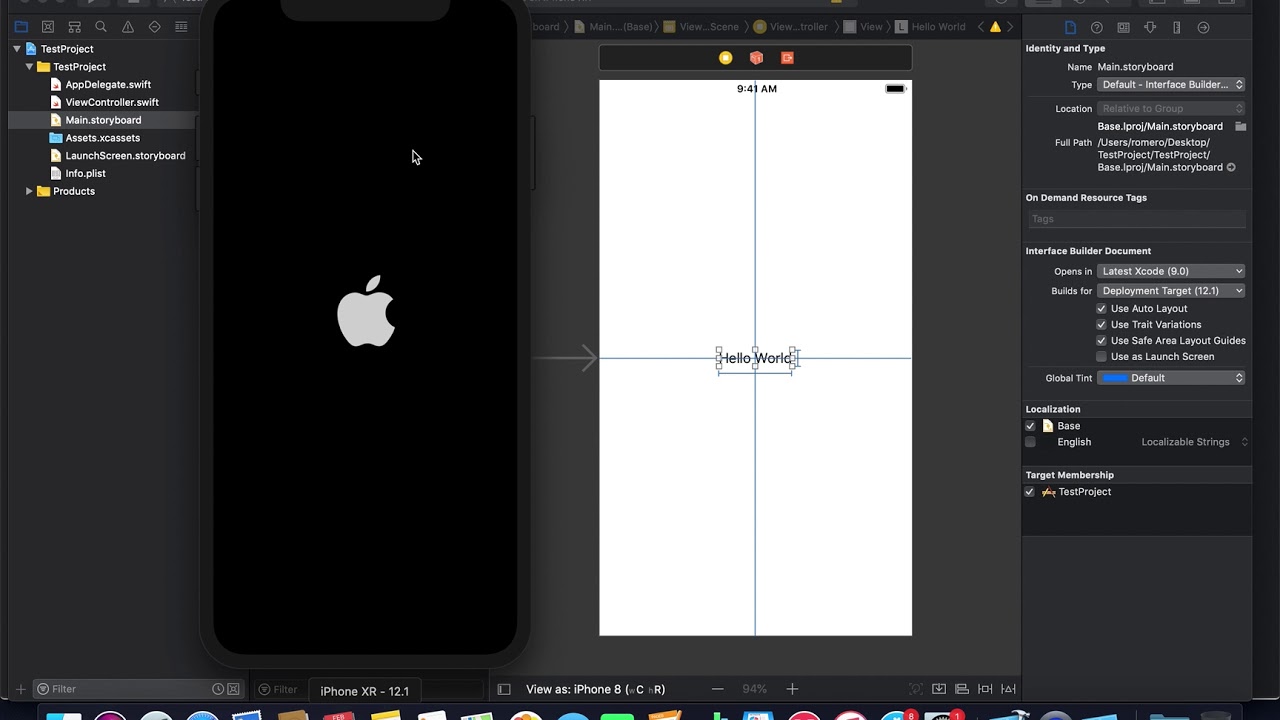Open the Location dropdown

click(1171, 109)
